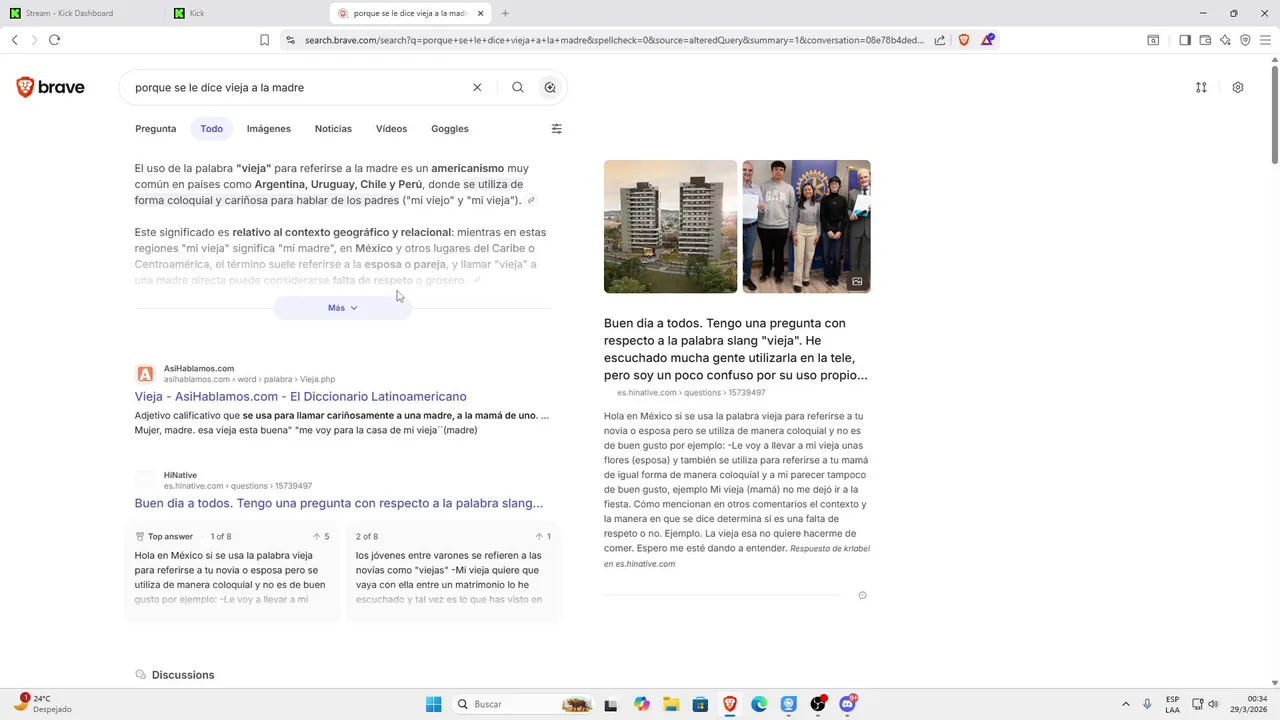Image resolution: width=1280 pixels, height=720 pixels.
Task: Open the Goggles tab
Action: (x=450, y=129)
